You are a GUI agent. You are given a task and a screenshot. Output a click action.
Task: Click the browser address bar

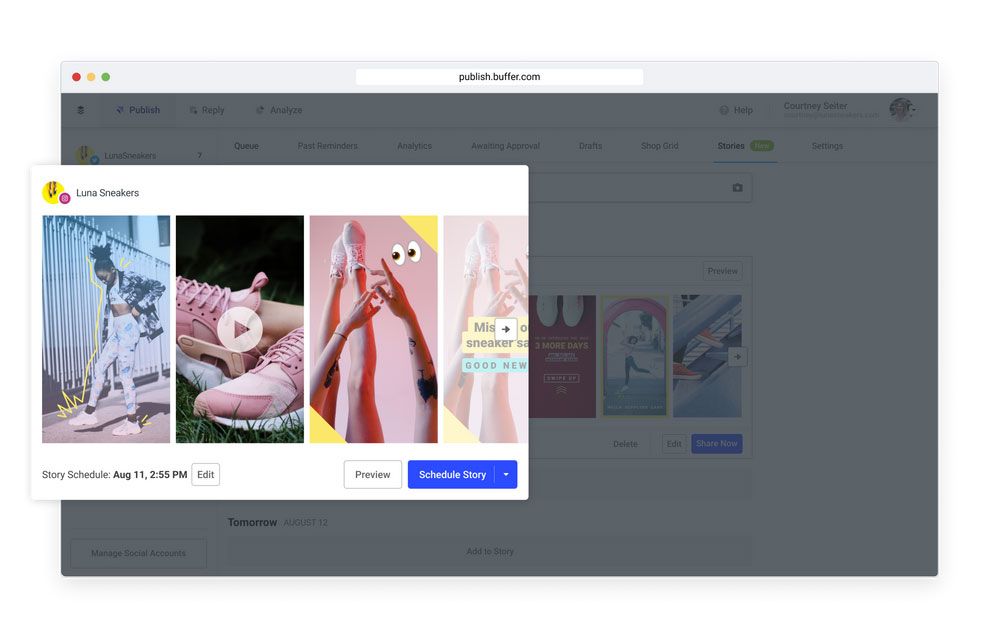(499, 77)
